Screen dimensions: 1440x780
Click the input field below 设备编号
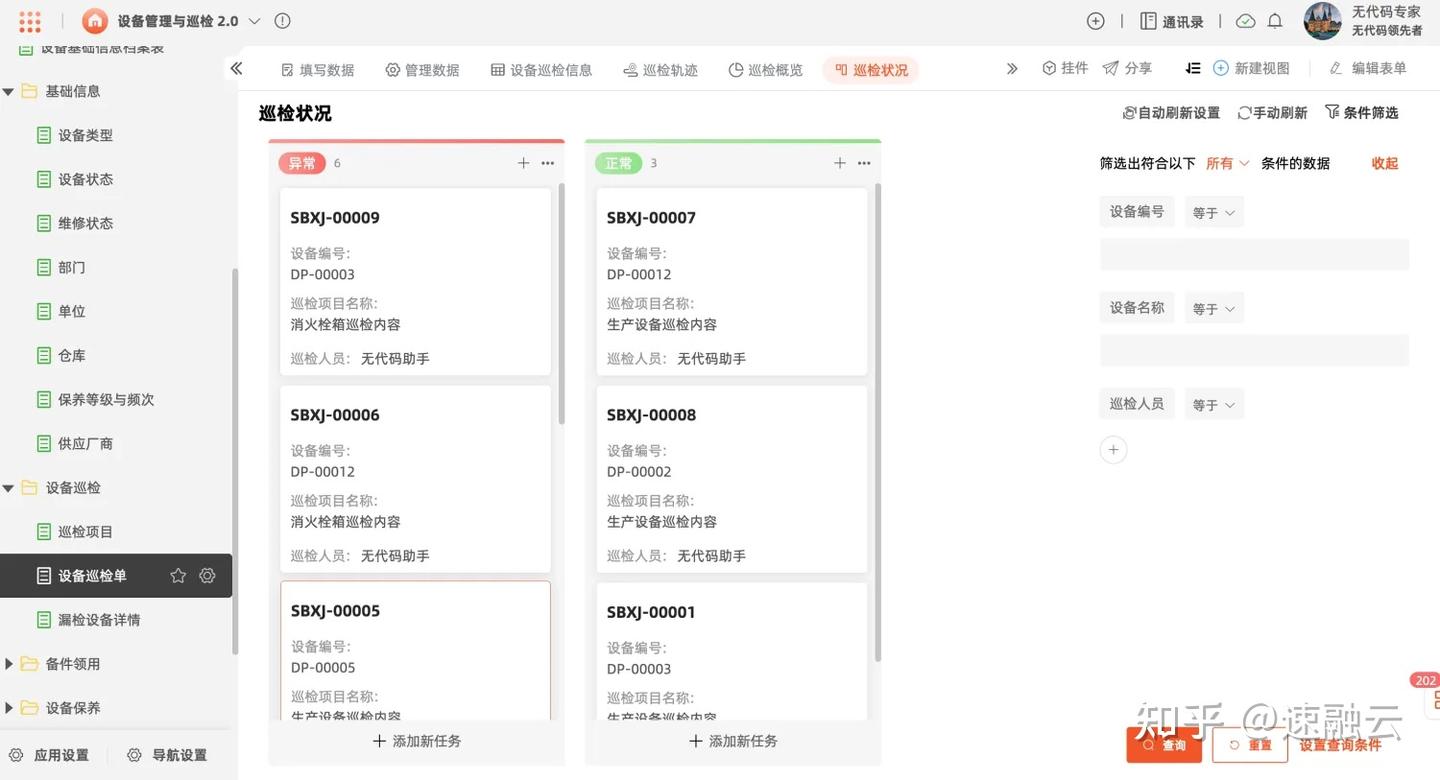click(1255, 254)
